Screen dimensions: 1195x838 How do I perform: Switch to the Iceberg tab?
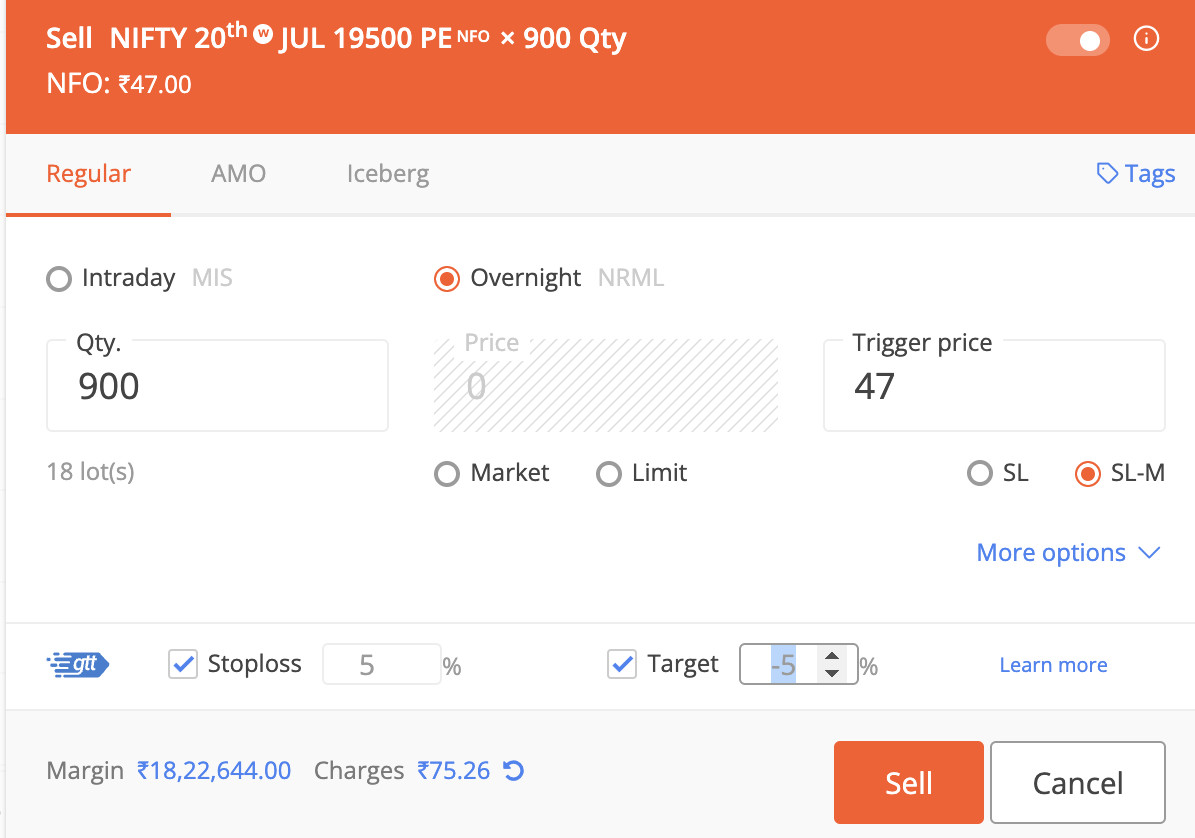coord(388,174)
